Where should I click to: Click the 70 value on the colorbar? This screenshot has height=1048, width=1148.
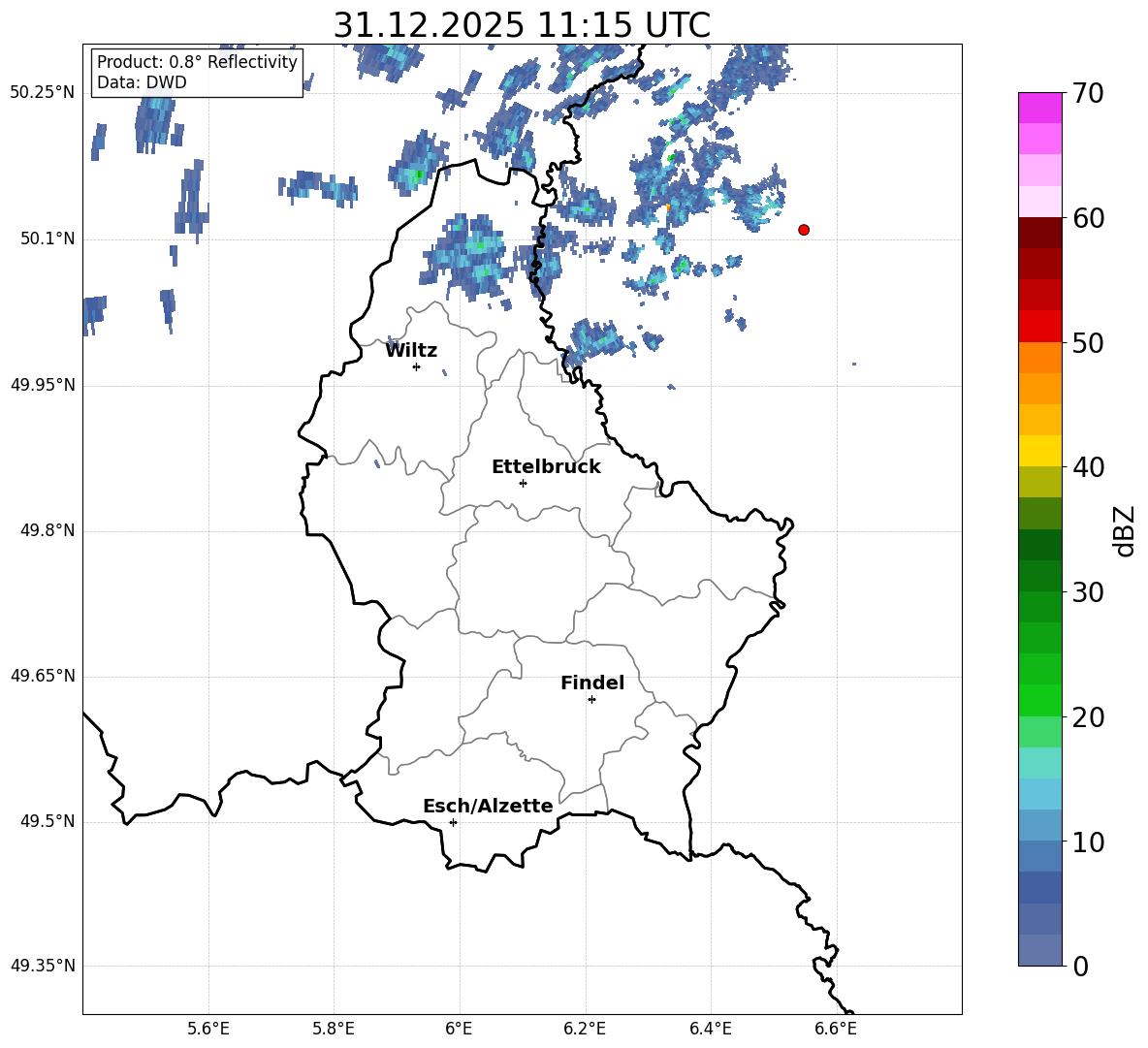click(x=1088, y=94)
